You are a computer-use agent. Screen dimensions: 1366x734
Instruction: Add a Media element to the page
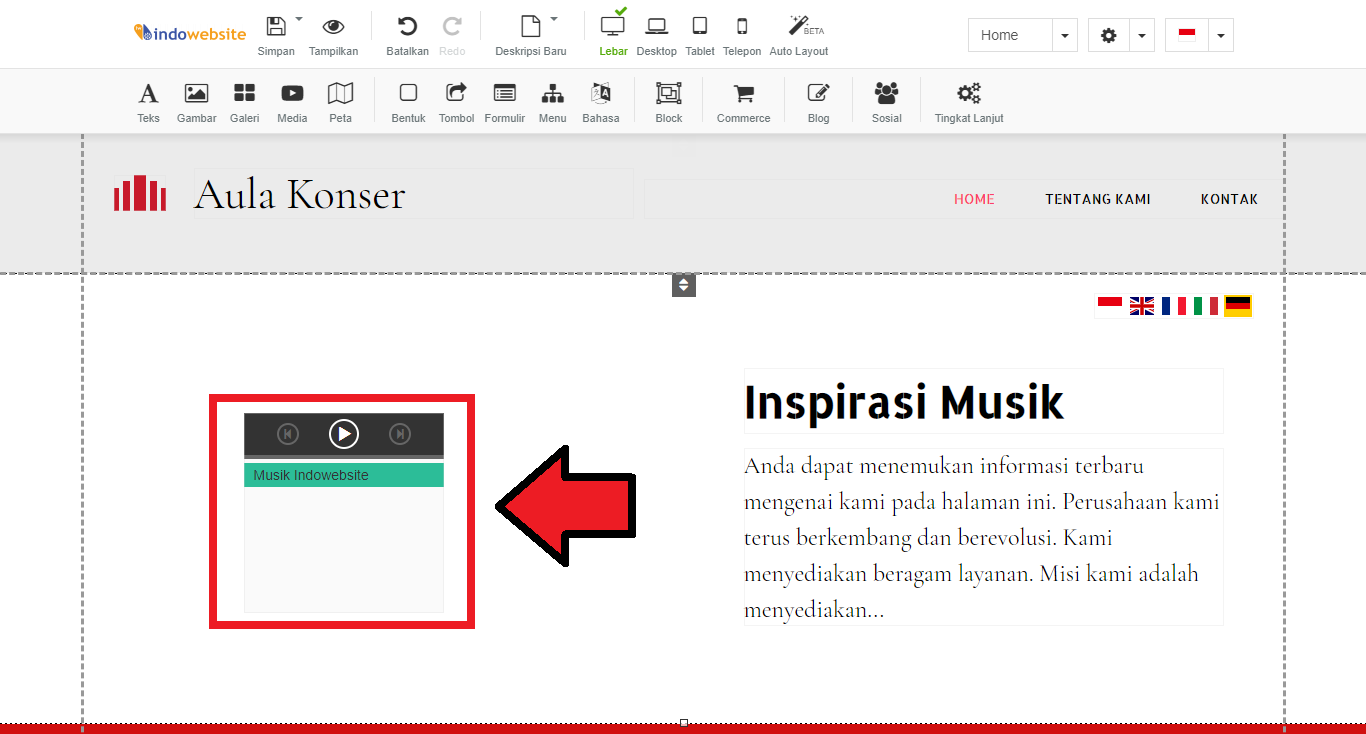pyautogui.click(x=291, y=100)
